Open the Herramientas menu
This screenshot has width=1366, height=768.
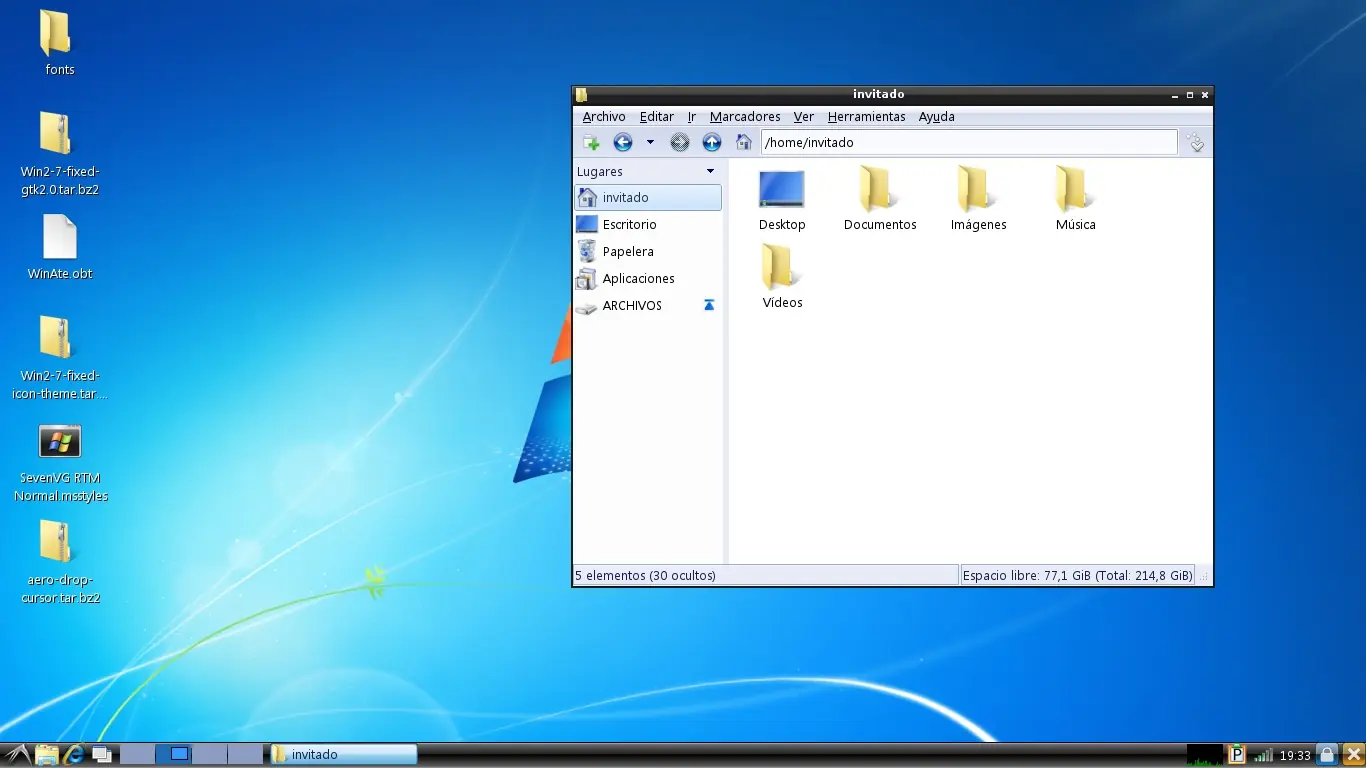(x=867, y=117)
